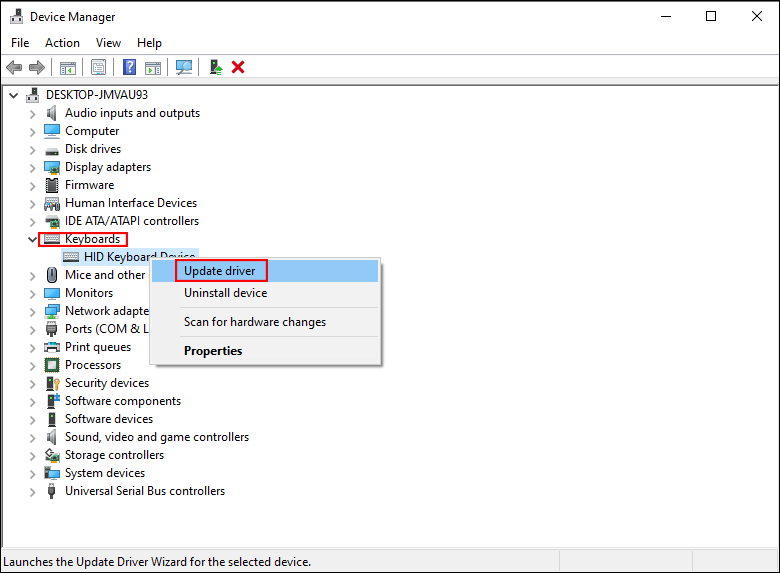Screen dimensions: 780x573
Task: Expand the System devices node
Action: click(33, 474)
